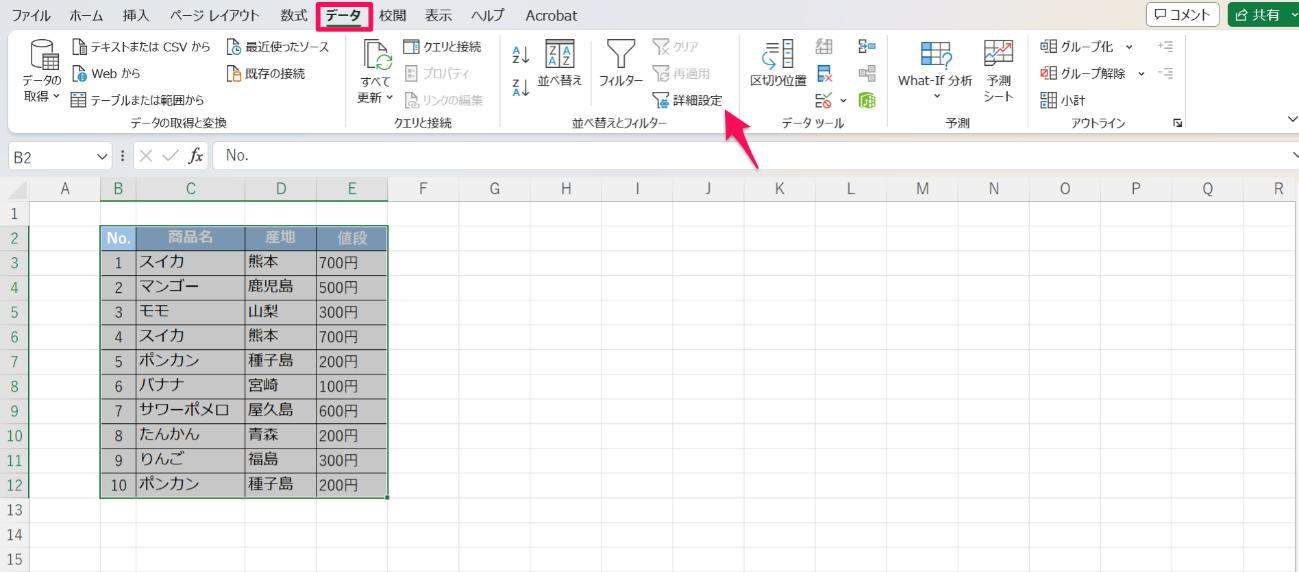Click the data validation icon

click(x=823, y=100)
